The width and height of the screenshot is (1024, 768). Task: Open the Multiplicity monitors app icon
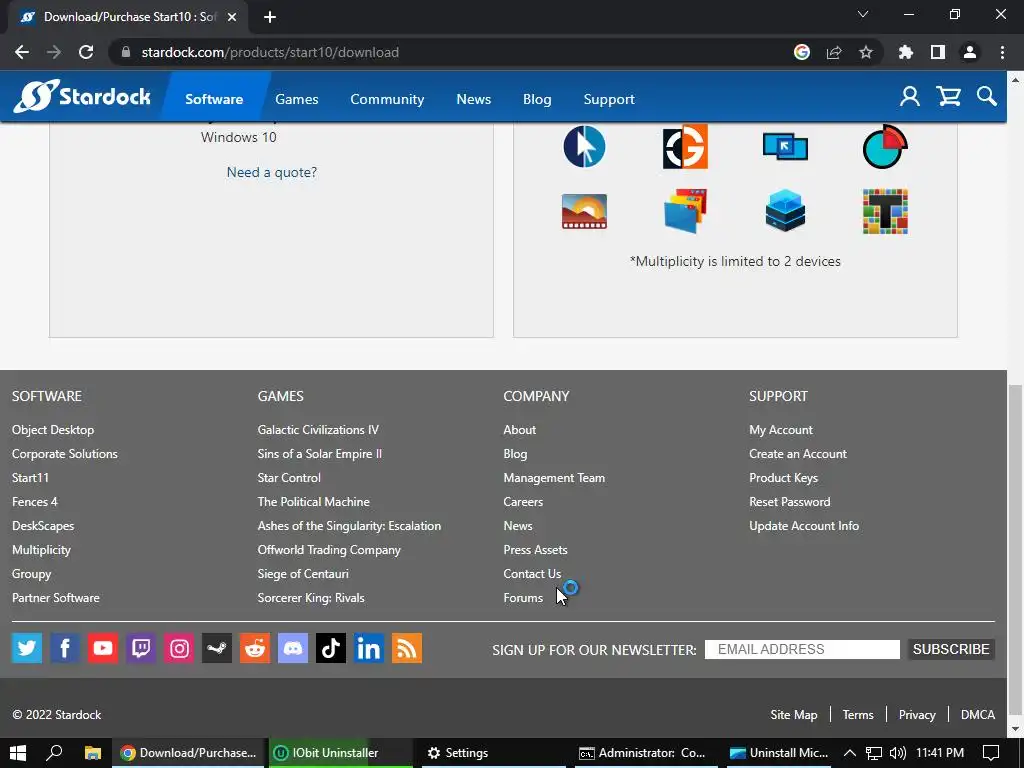pos(785,146)
